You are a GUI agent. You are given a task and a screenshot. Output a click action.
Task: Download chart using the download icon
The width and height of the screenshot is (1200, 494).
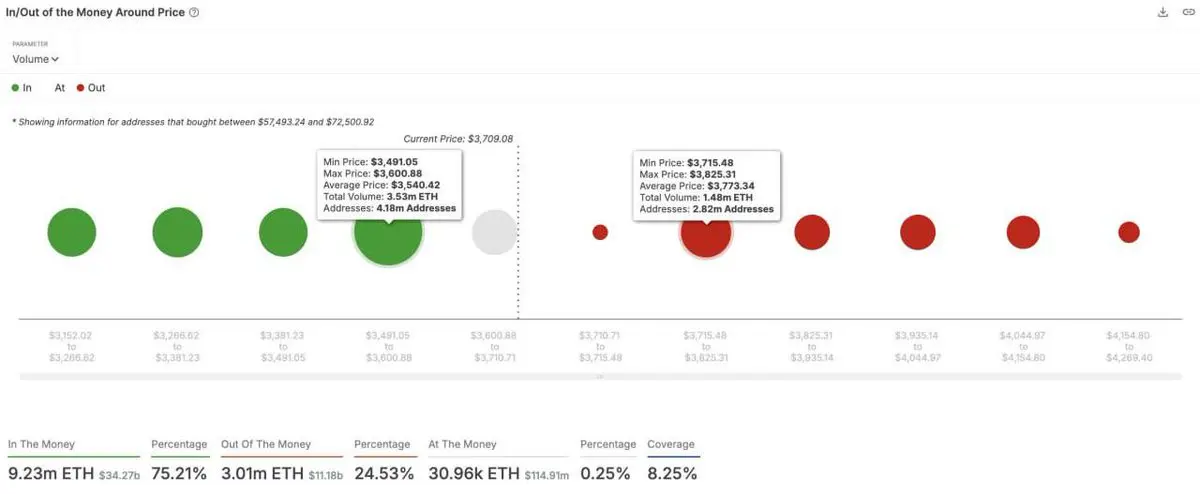tap(1162, 13)
